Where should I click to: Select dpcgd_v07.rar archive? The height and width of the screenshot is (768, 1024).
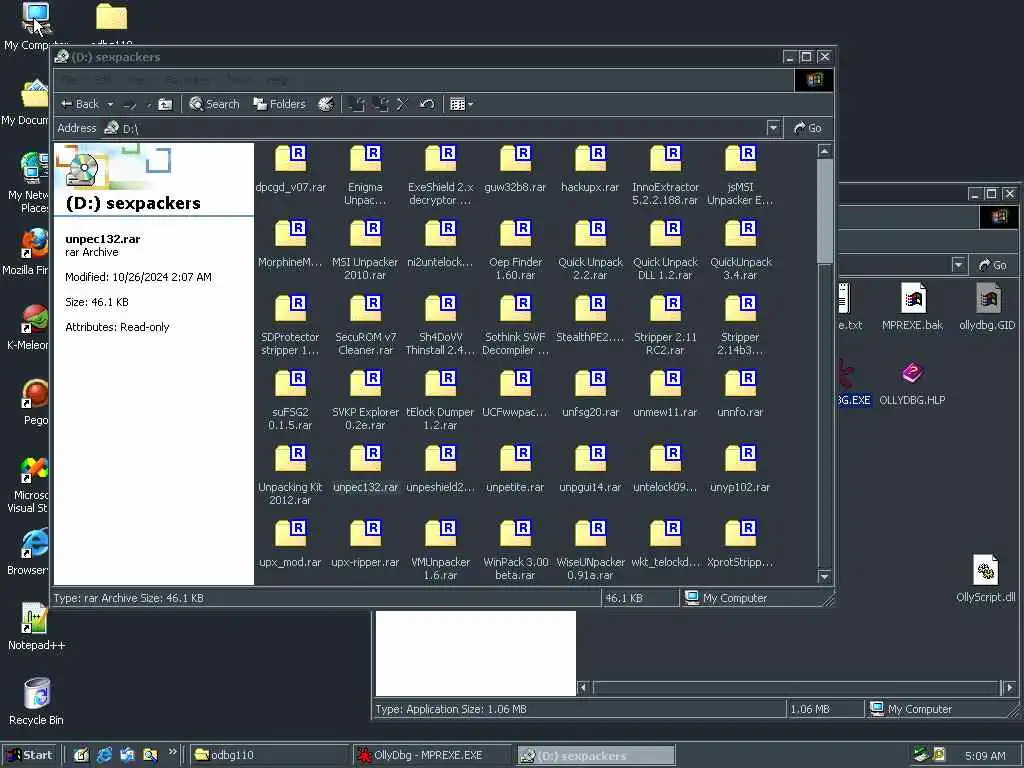[291, 169]
